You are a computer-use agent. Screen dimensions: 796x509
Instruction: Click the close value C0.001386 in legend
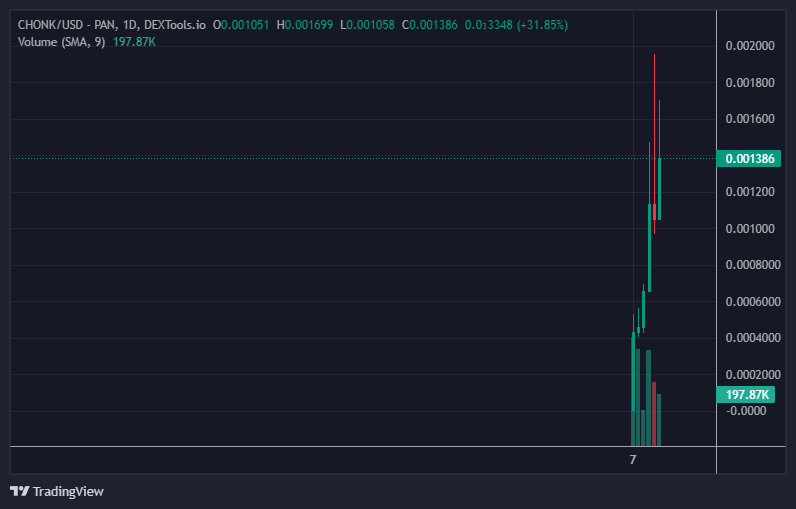[429, 25]
